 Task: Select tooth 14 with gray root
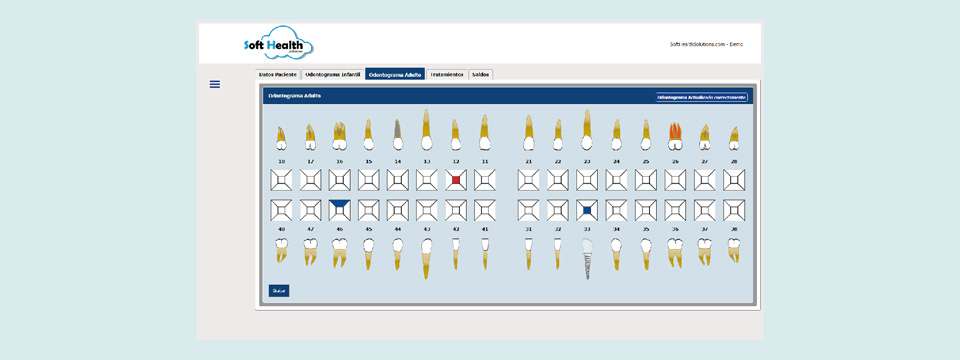point(397,135)
